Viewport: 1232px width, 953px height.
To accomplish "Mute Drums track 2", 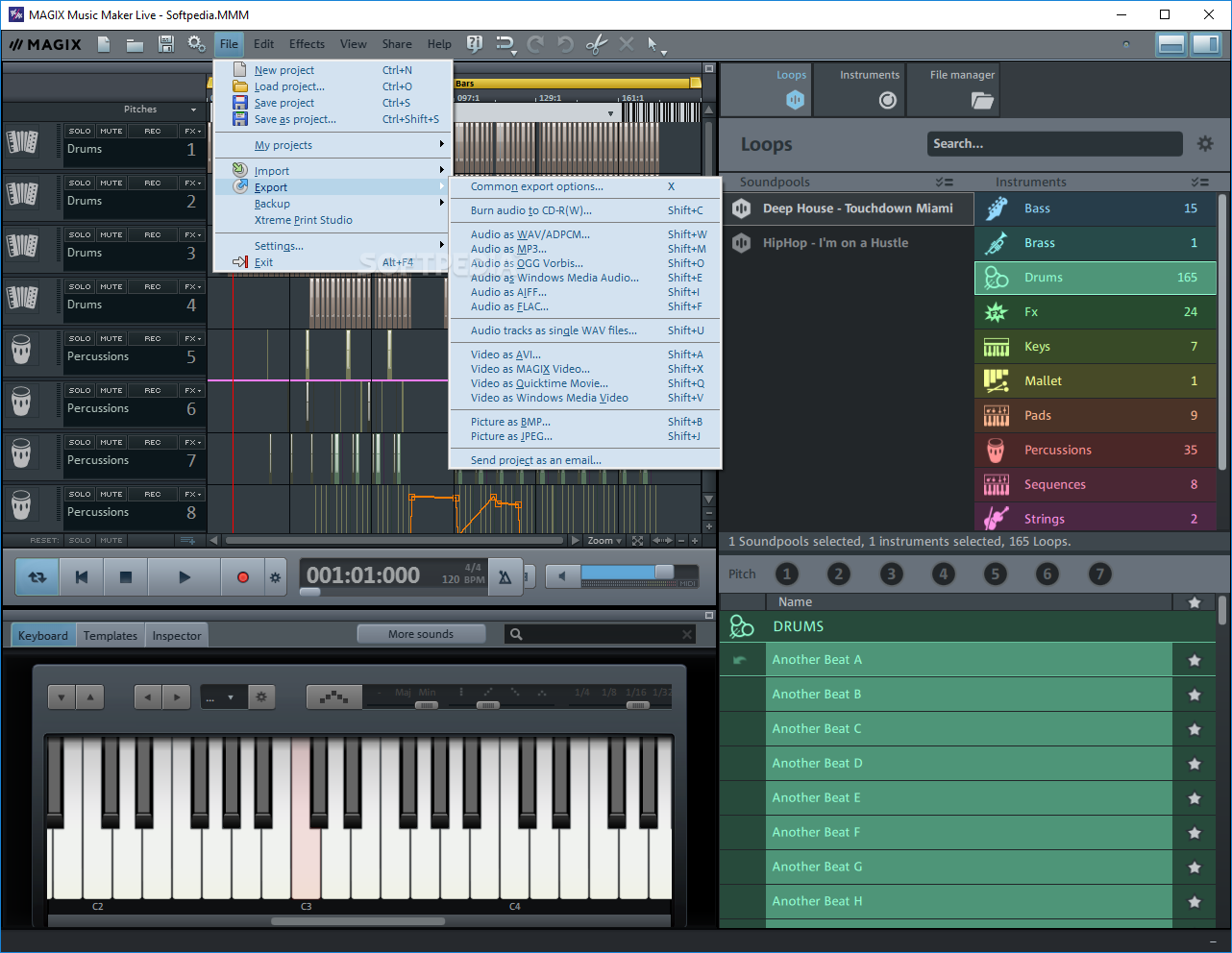I will (x=111, y=183).
